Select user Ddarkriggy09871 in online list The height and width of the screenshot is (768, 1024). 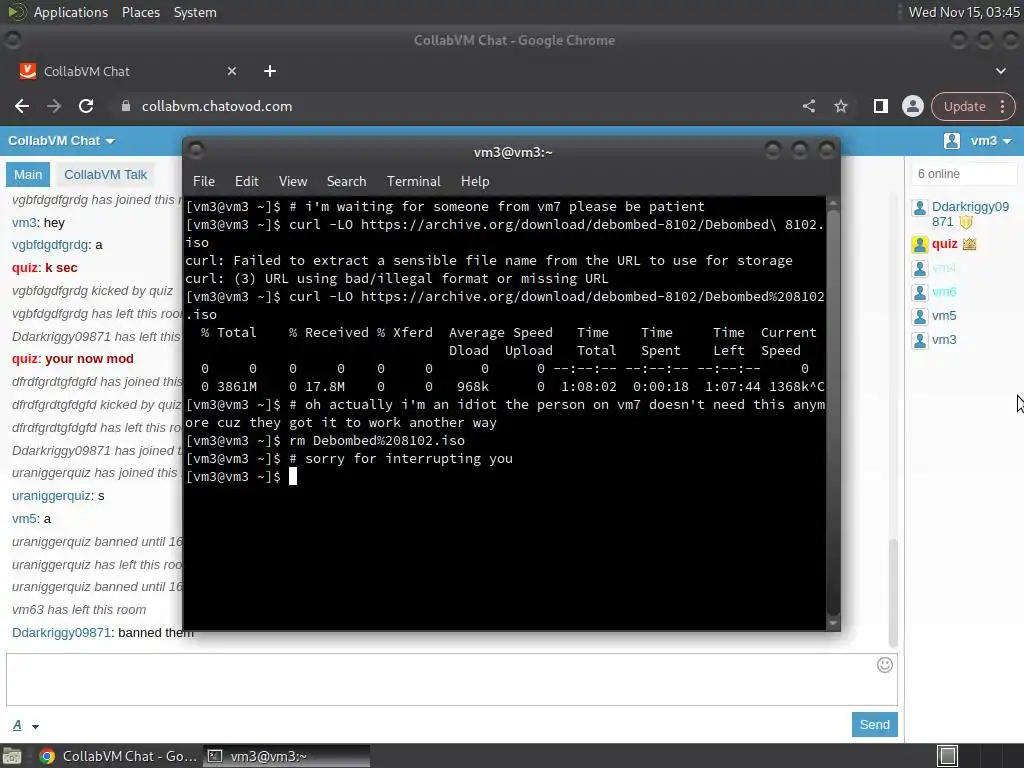click(x=970, y=214)
